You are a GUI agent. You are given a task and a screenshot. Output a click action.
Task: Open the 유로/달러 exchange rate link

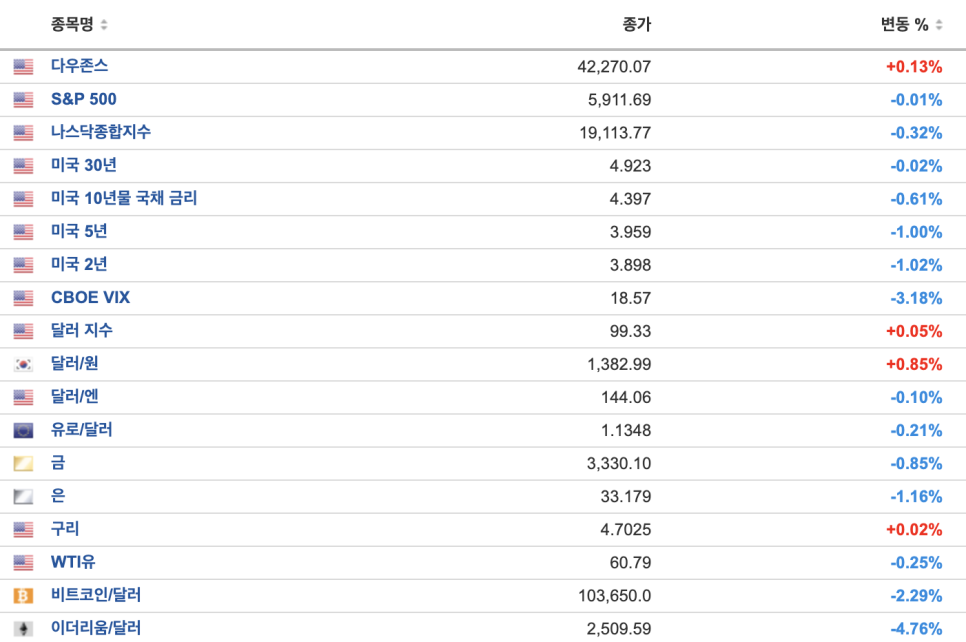(x=81, y=429)
